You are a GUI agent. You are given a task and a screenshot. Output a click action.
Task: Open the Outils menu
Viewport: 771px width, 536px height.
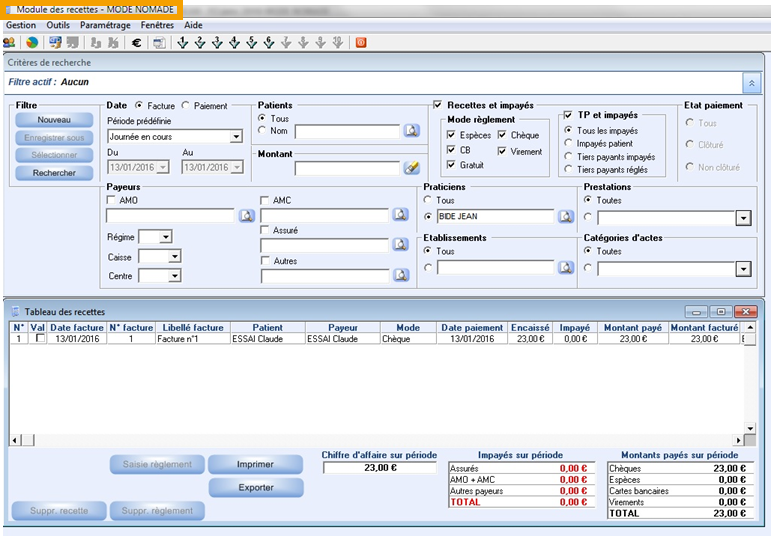coord(58,24)
